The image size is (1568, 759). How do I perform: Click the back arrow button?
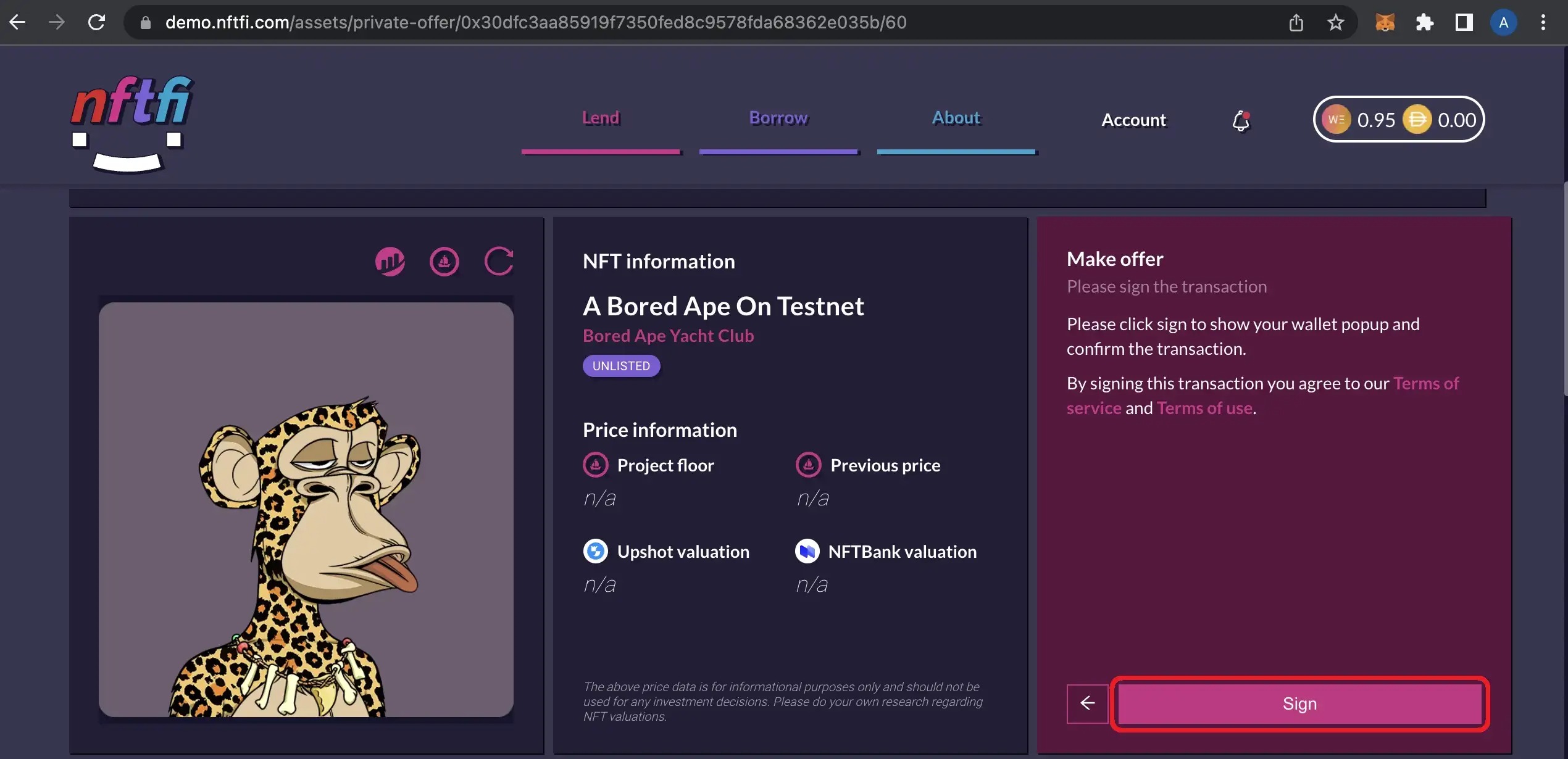point(1087,703)
